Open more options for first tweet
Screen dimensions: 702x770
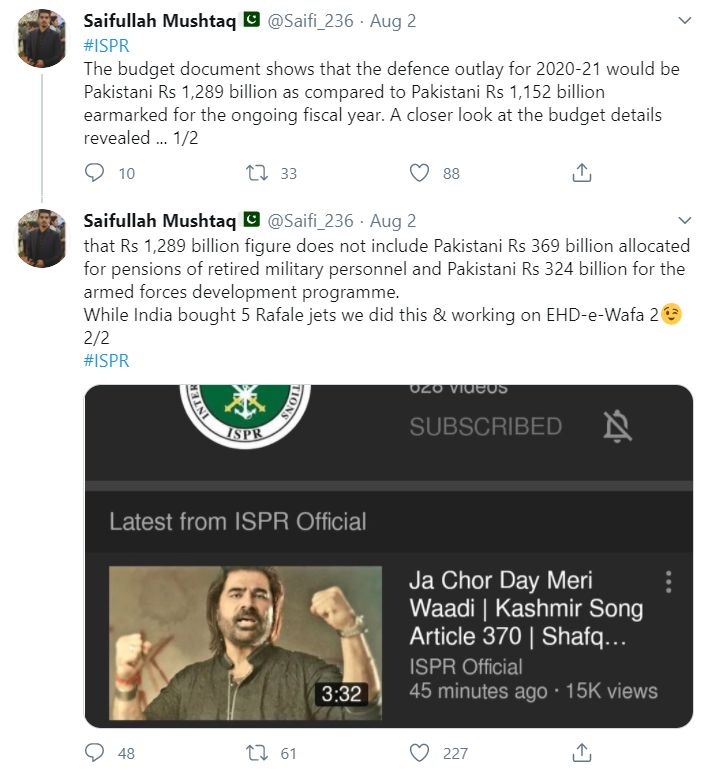tap(684, 21)
